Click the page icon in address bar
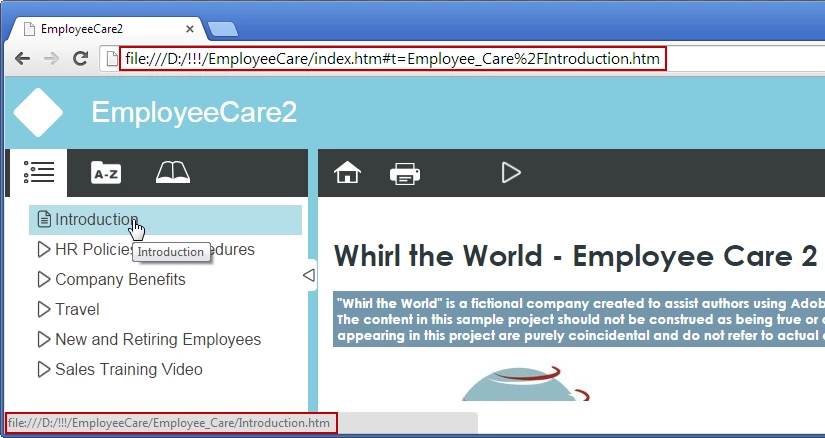 pos(112,58)
